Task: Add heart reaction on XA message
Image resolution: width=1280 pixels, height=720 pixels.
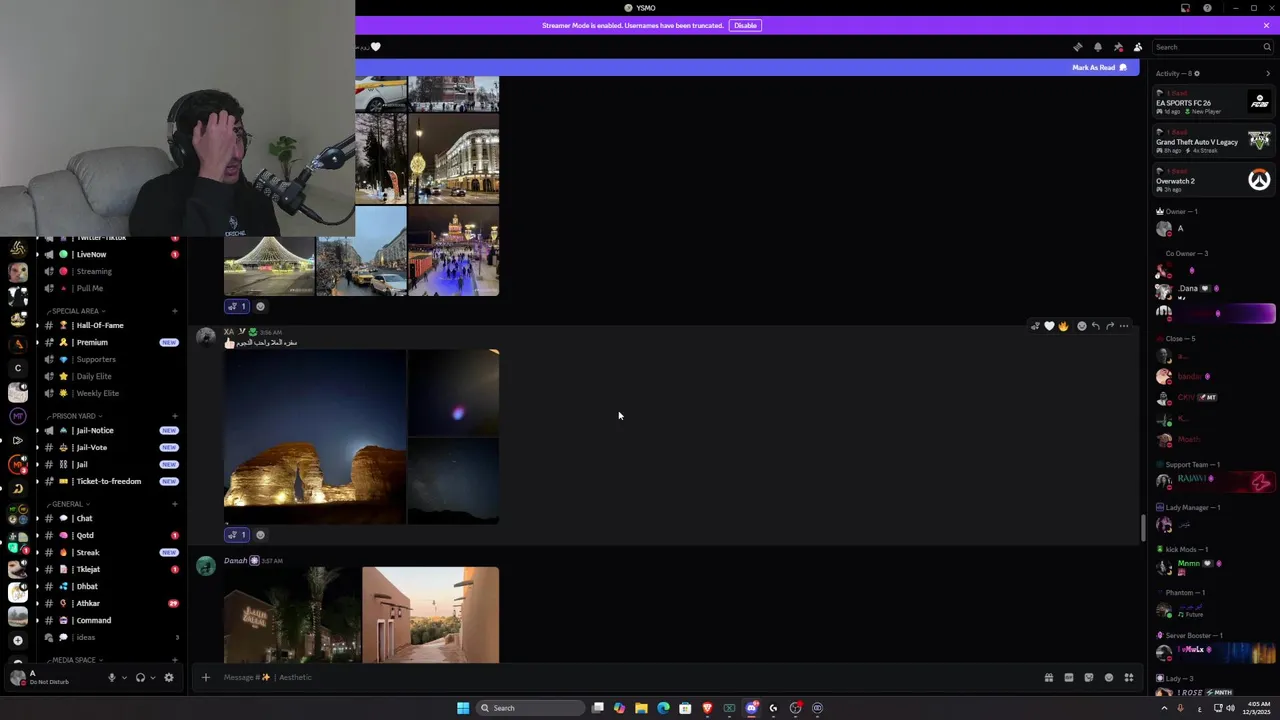Action: pyautogui.click(x=1049, y=326)
